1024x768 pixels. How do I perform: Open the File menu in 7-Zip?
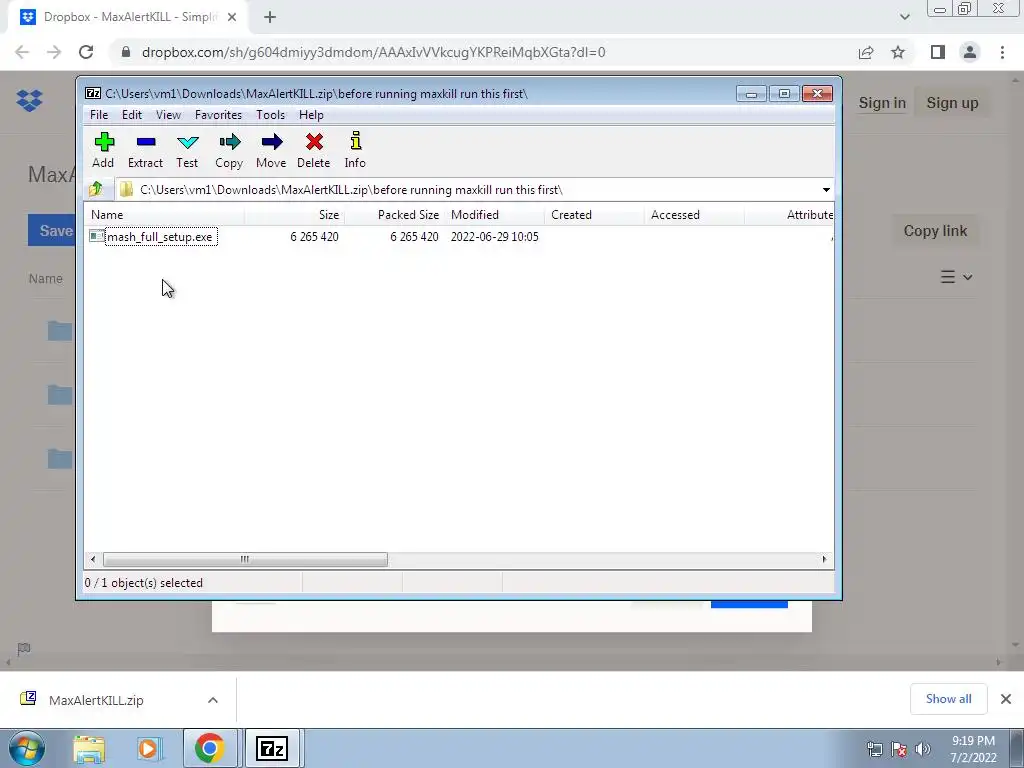(x=99, y=115)
